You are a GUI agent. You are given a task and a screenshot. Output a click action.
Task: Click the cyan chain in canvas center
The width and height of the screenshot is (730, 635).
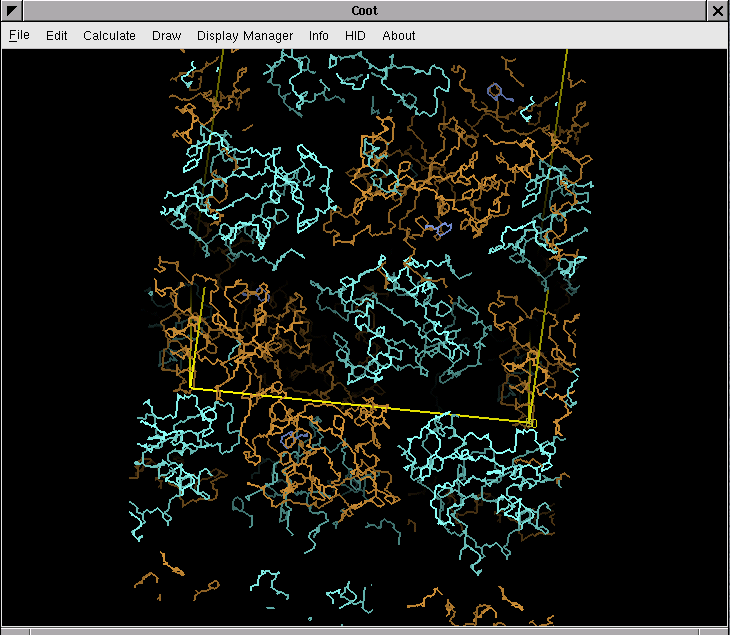click(400, 320)
